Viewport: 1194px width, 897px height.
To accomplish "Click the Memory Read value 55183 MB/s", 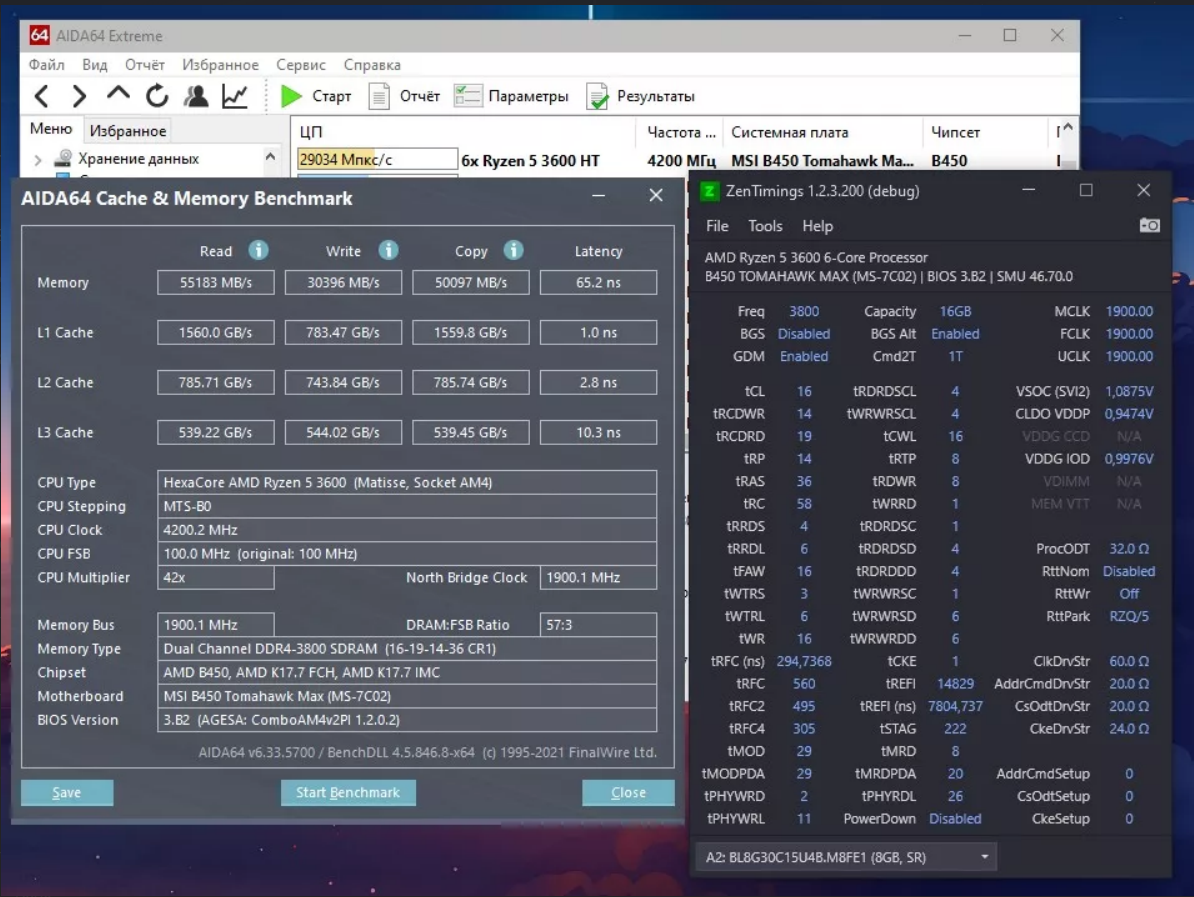I will click(215, 283).
